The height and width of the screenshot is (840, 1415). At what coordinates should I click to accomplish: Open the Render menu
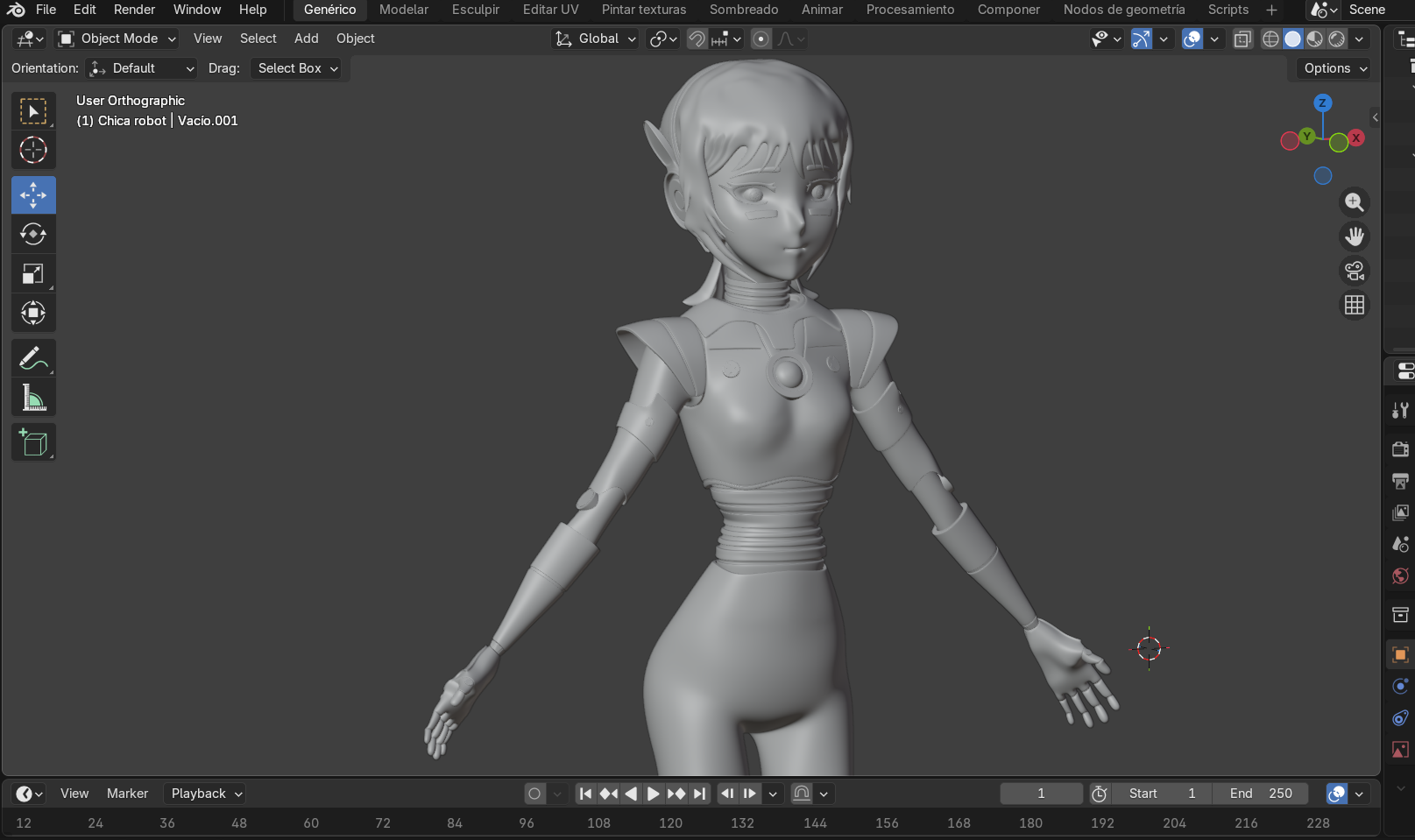tap(134, 10)
